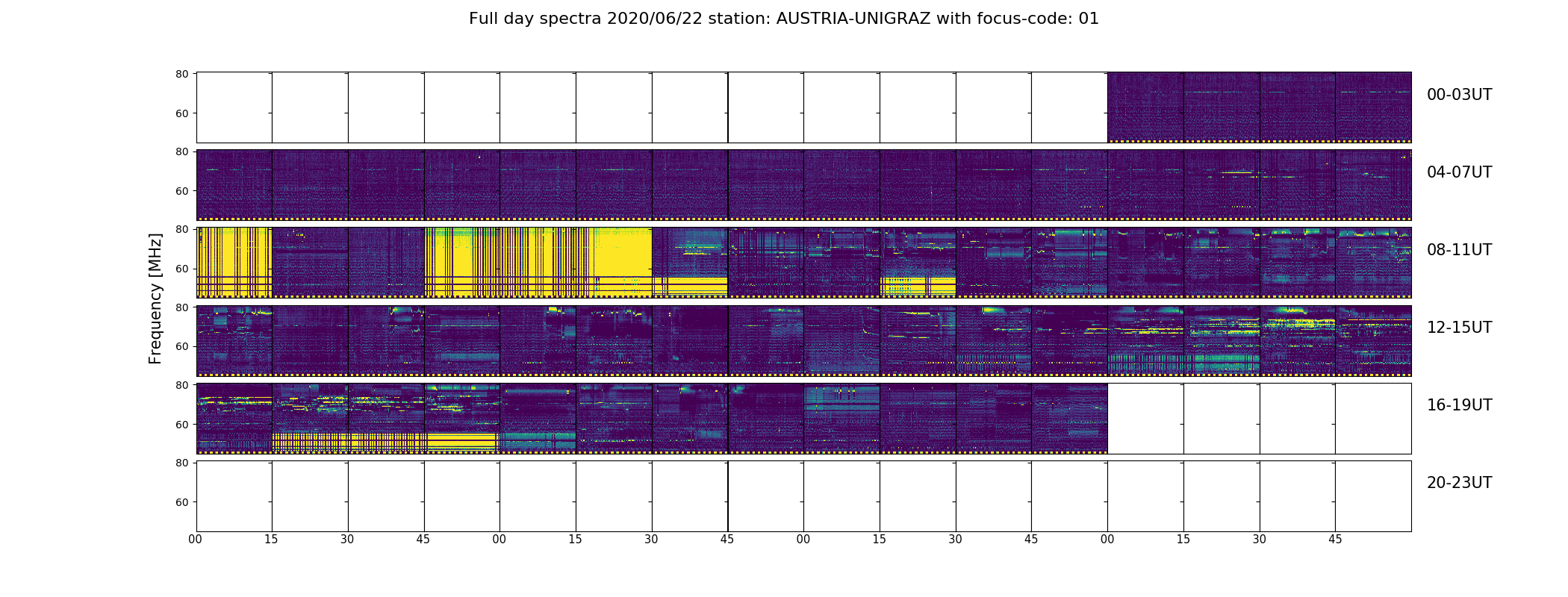The height and width of the screenshot is (597, 1568).
Task: Click the 04-07UT row label
Action: (x=1459, y=172)
